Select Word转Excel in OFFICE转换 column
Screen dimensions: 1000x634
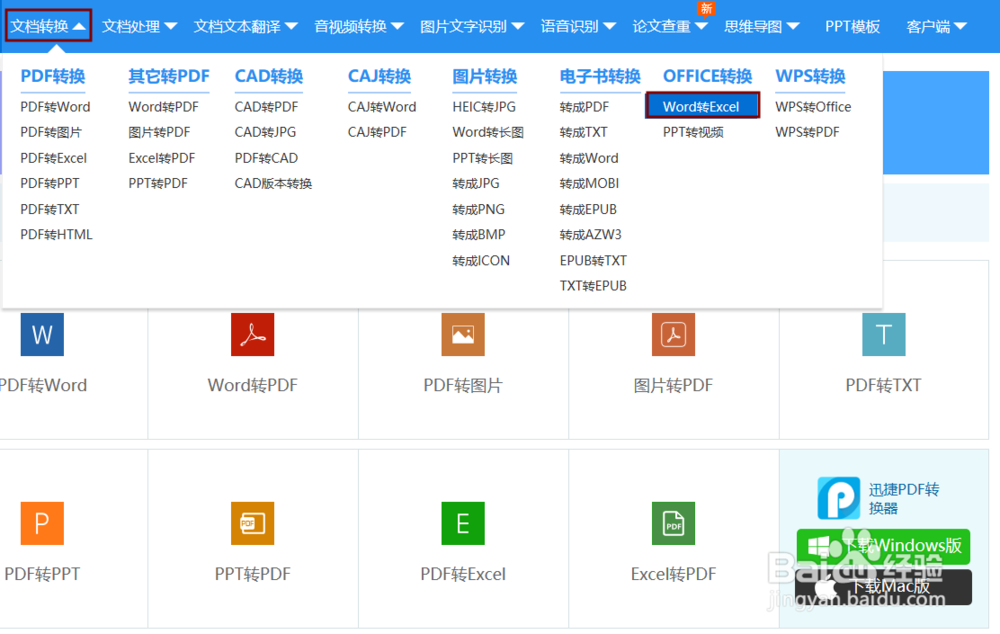click(702, 106)
